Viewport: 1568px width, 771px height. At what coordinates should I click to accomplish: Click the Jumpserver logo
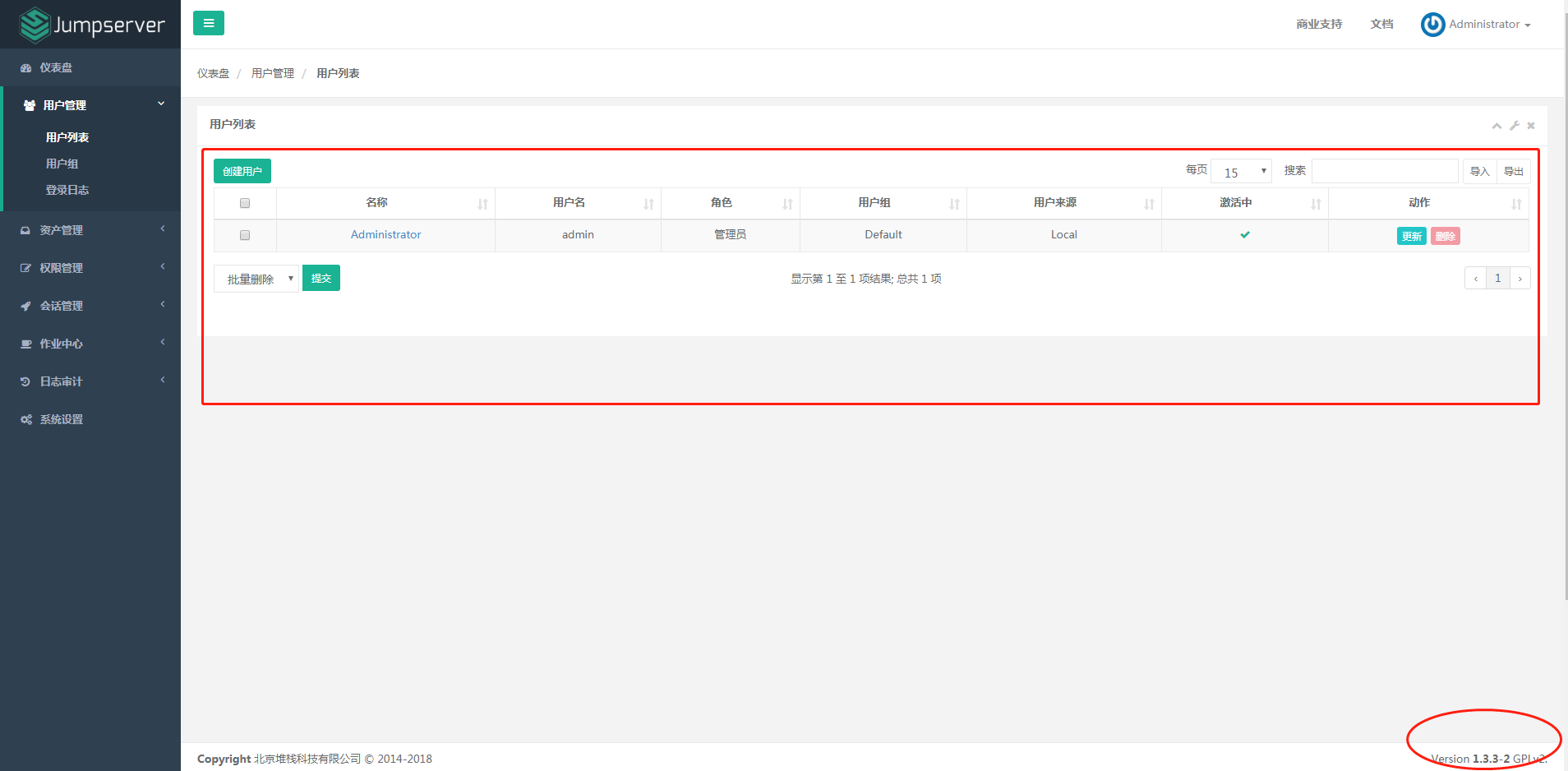(92, 25)
